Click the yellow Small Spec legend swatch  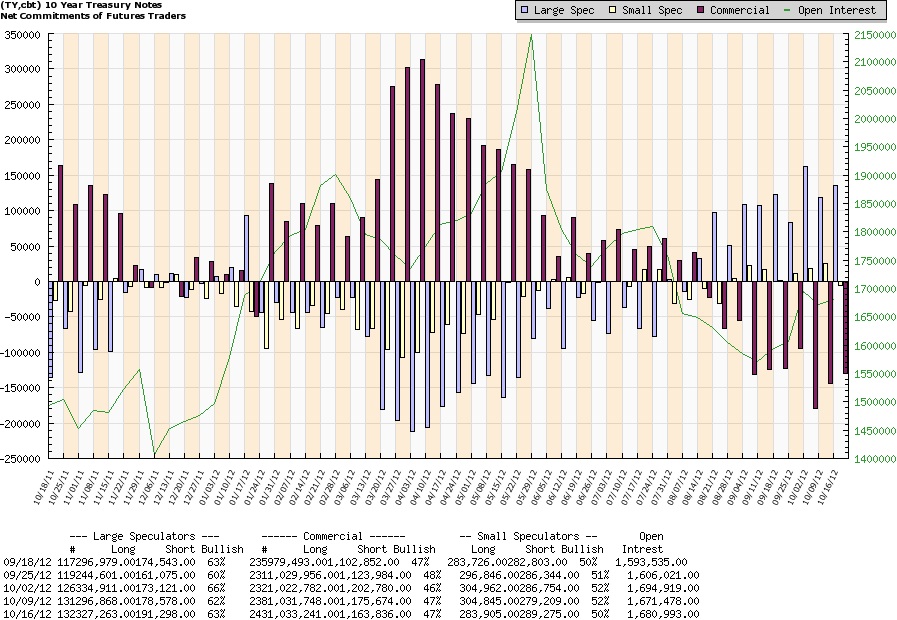(x=613, y=10)
